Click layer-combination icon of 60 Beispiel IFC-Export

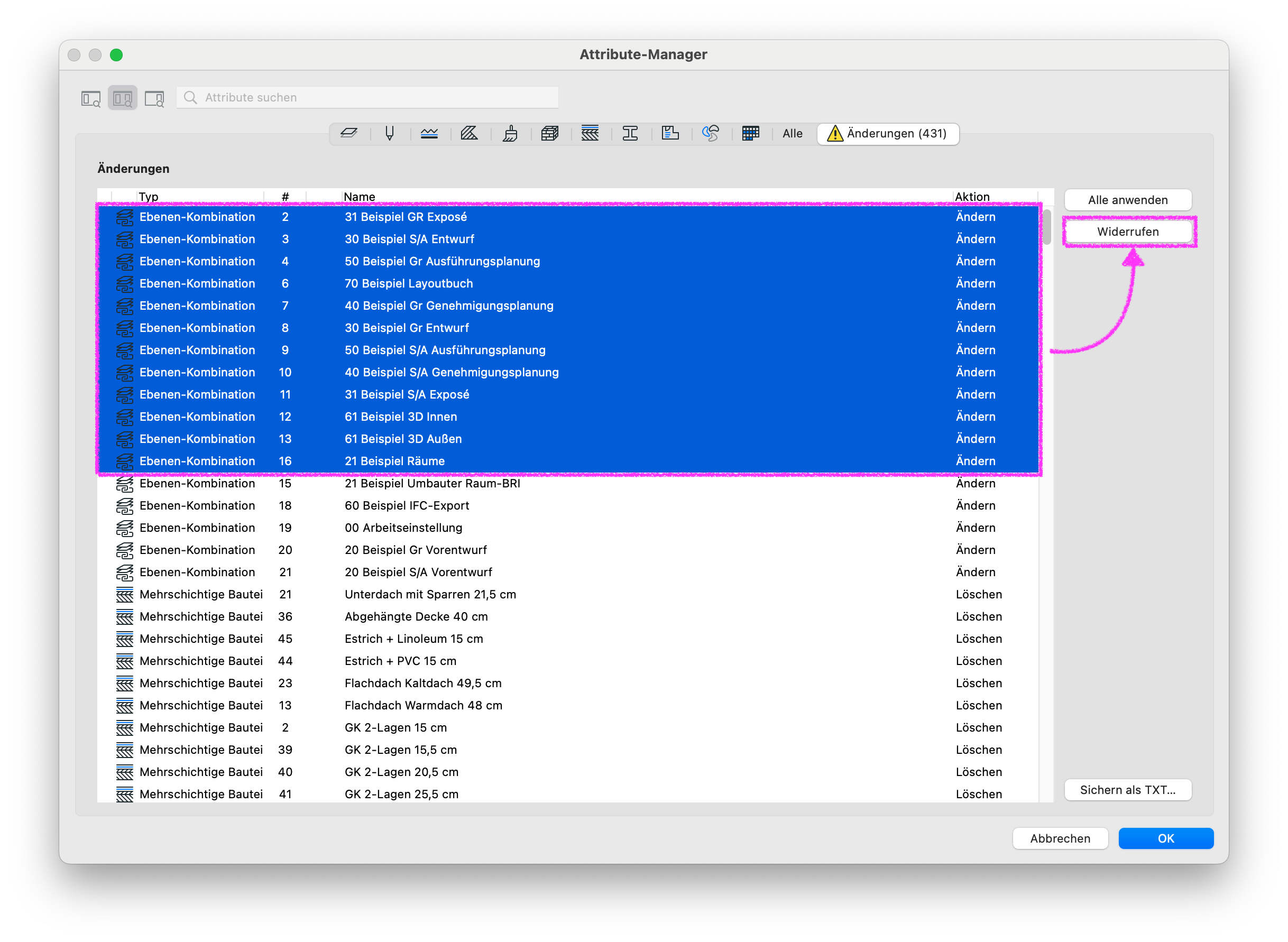[x=124, y=506]
